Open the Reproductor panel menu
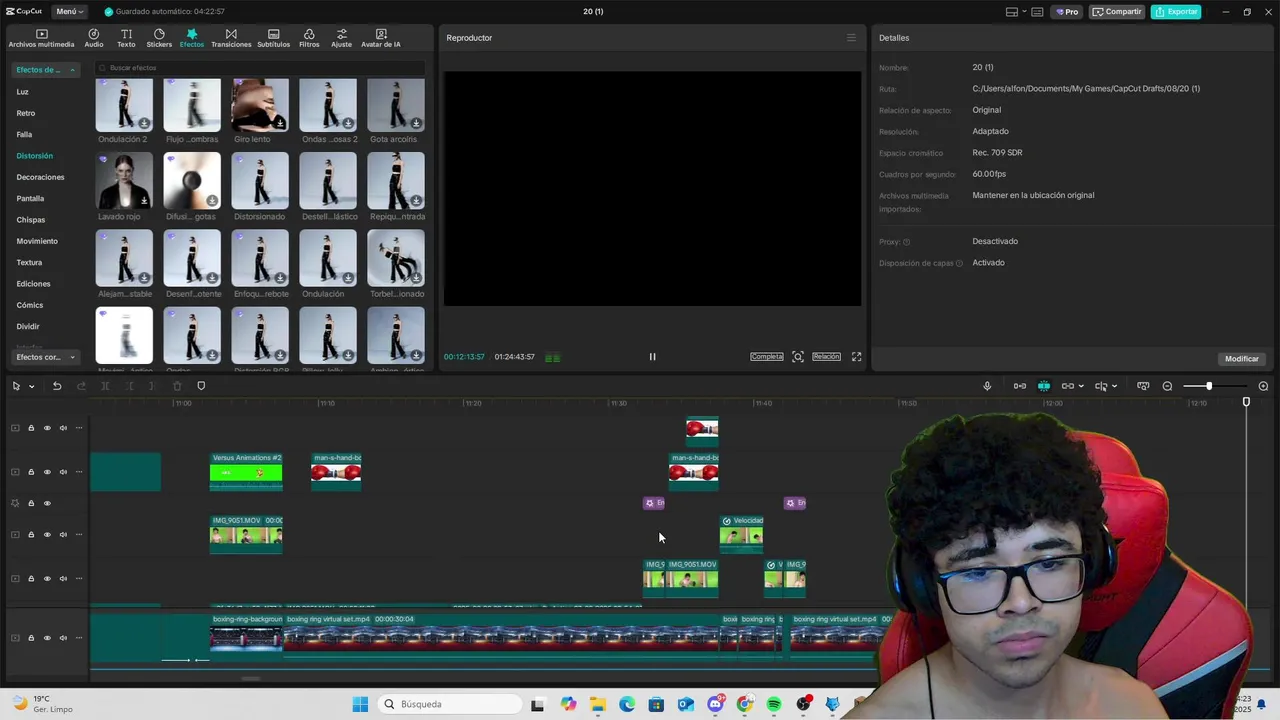The width and height of the screenshot is (1280, 720). click(851, 38)
